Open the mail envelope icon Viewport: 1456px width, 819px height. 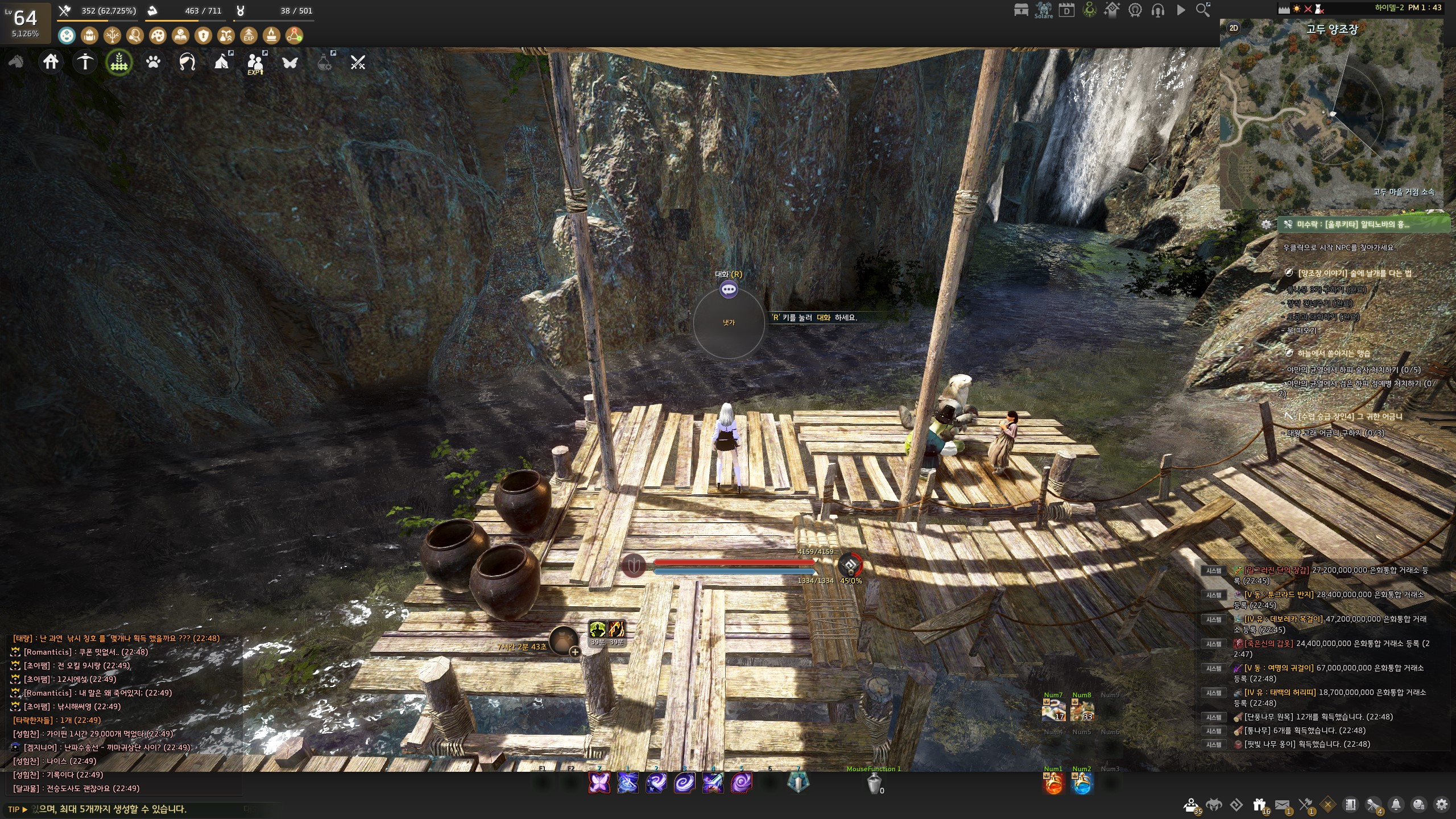click(x=1282, y=805)
